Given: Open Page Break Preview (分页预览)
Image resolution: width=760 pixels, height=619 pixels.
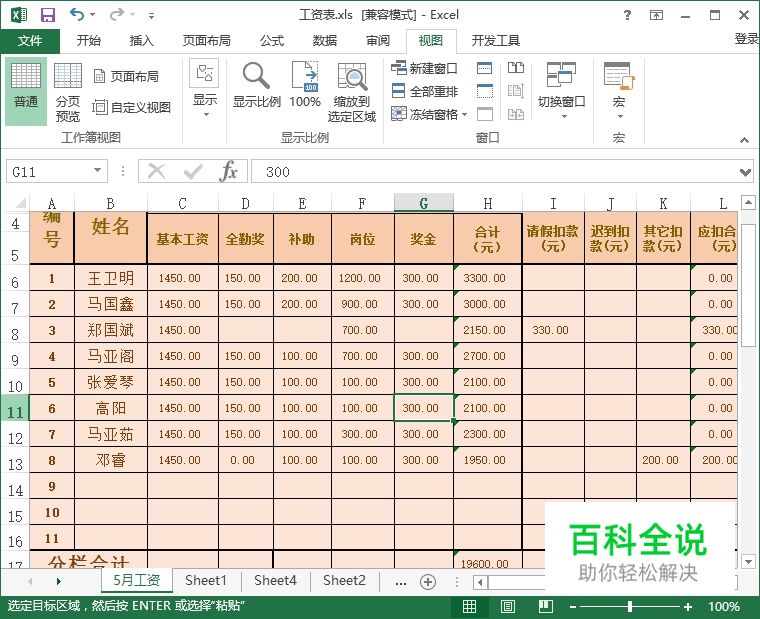Looking at the screenshot, I should click(68, 92).
